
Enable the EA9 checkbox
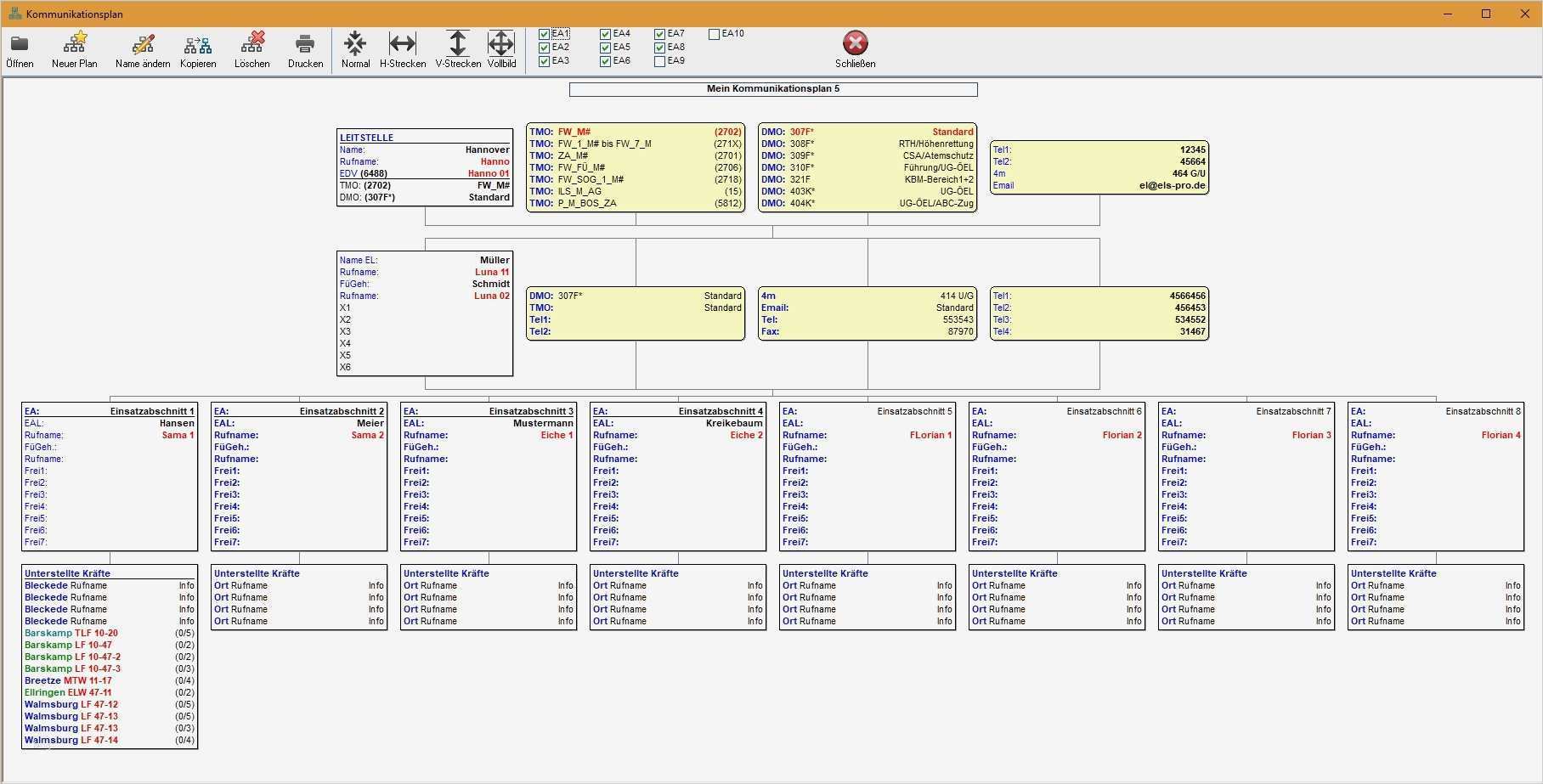pyautogui.click(x=660, y=61)
